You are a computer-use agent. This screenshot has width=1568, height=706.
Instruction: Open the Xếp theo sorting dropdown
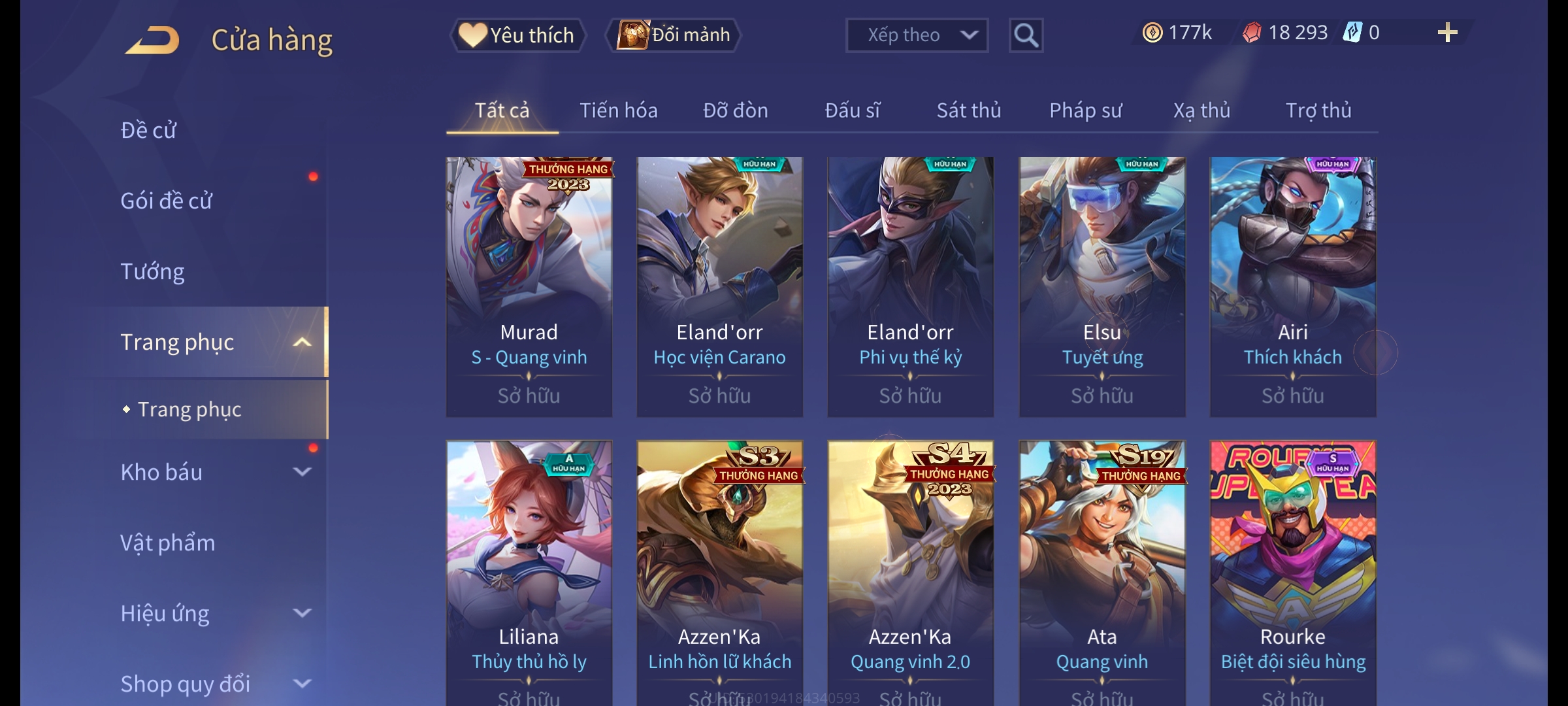917,35
